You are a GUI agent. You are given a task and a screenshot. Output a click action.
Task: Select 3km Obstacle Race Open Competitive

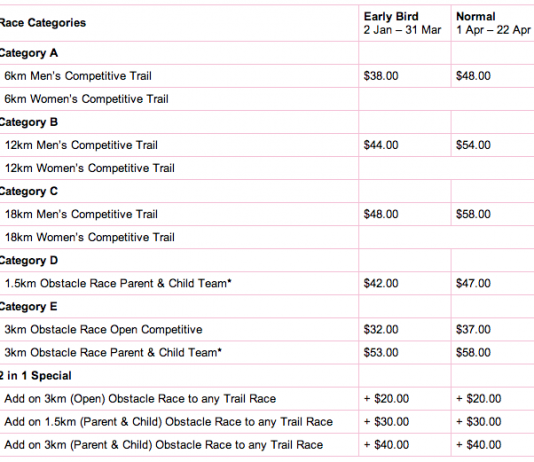click(x=103, y=330)
